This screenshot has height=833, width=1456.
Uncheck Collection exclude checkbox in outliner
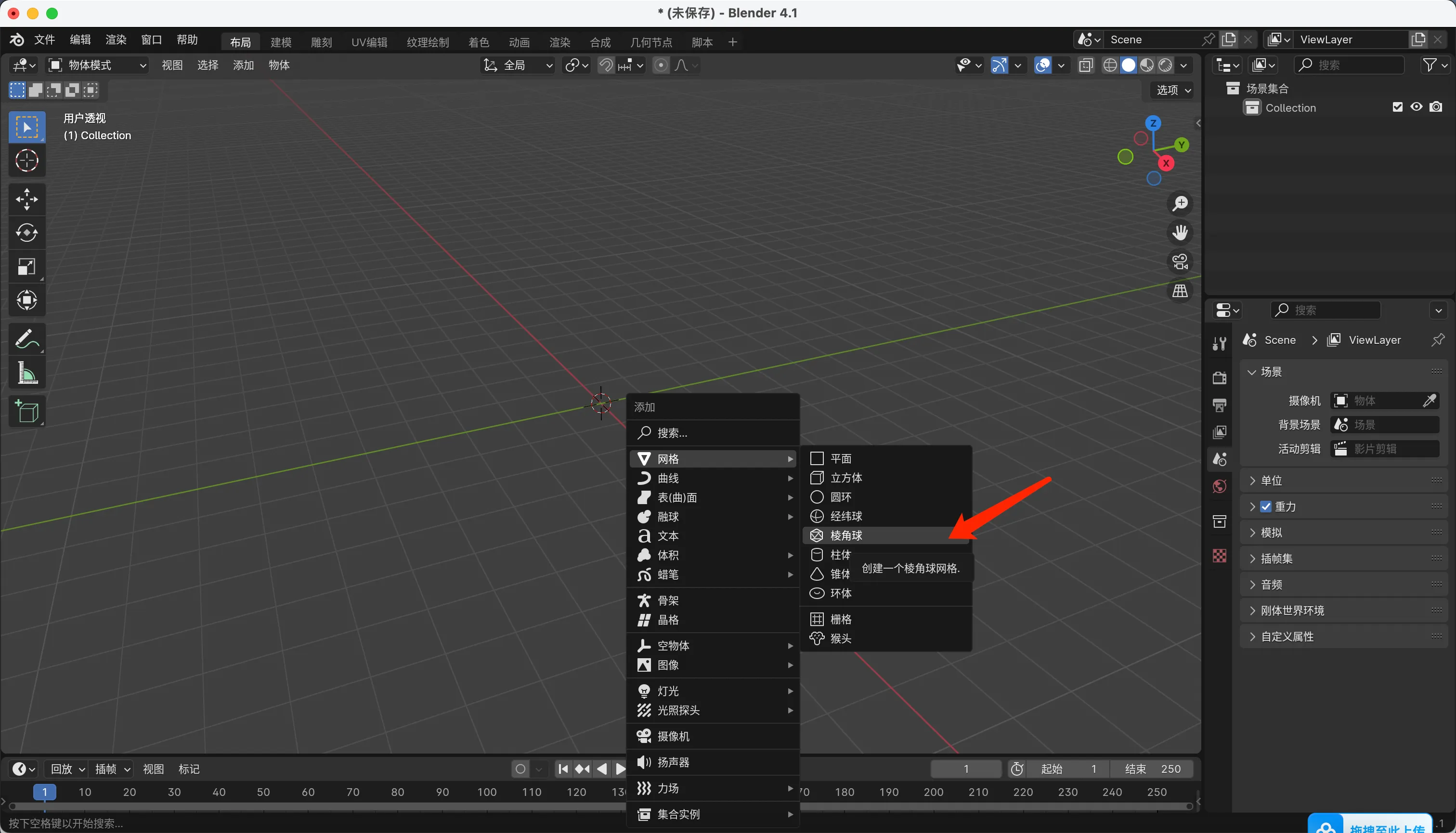pos(1397,107)
